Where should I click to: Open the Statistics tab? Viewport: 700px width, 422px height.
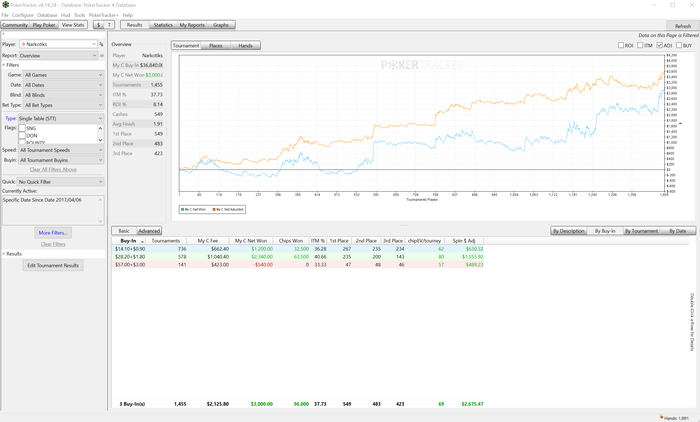pyautogui.click(x=163, y=25)
